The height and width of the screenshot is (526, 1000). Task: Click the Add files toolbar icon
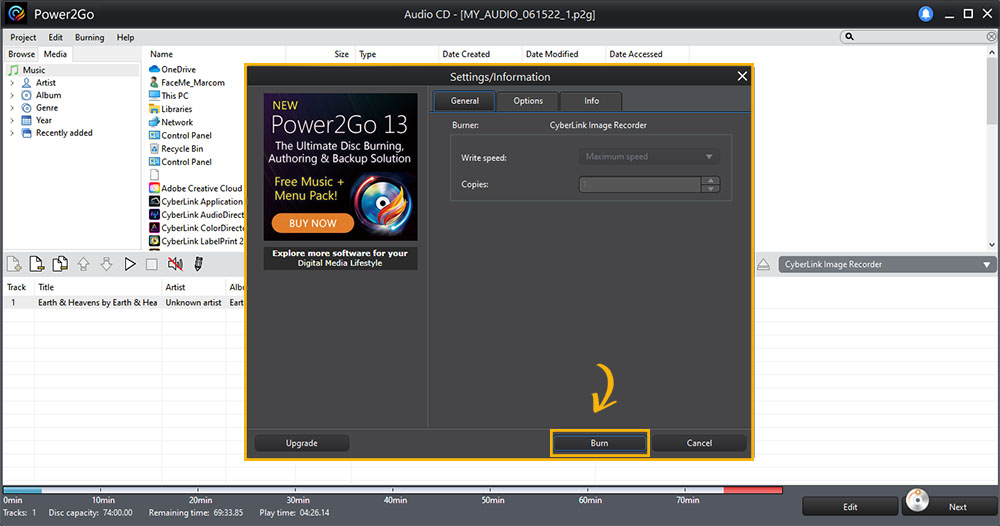click(14, 264)
